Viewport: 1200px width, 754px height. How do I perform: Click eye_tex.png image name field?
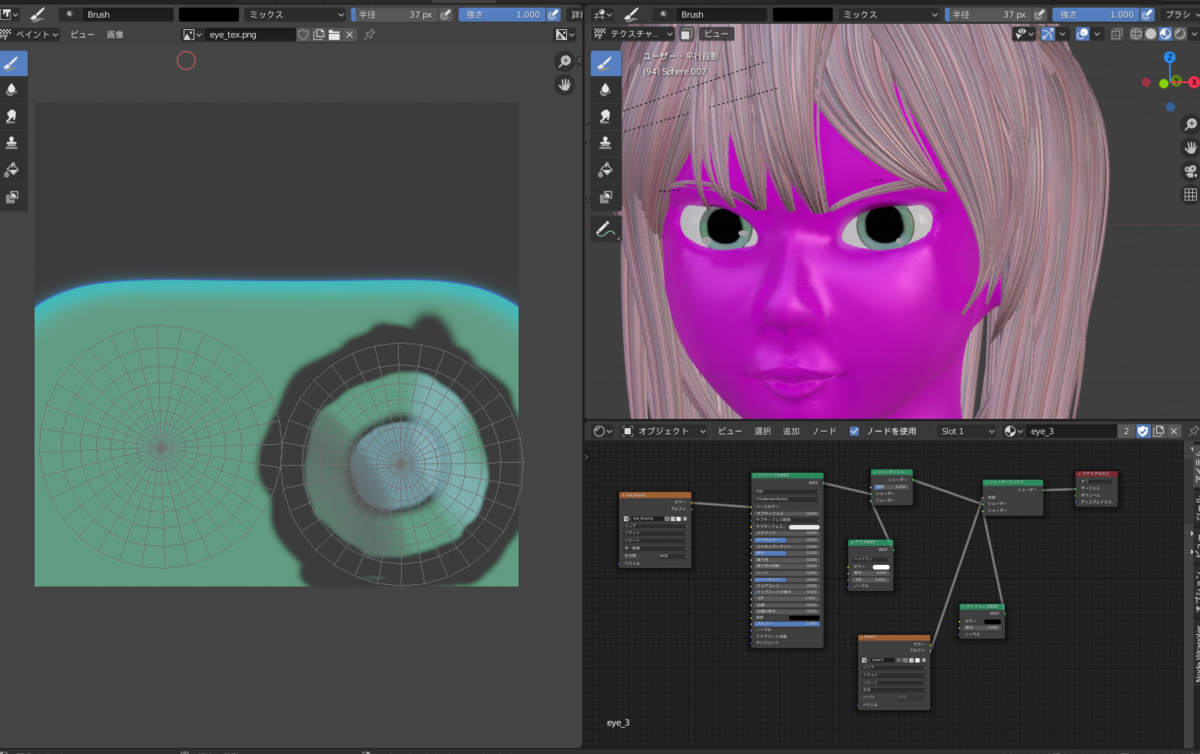pos(250,34)
